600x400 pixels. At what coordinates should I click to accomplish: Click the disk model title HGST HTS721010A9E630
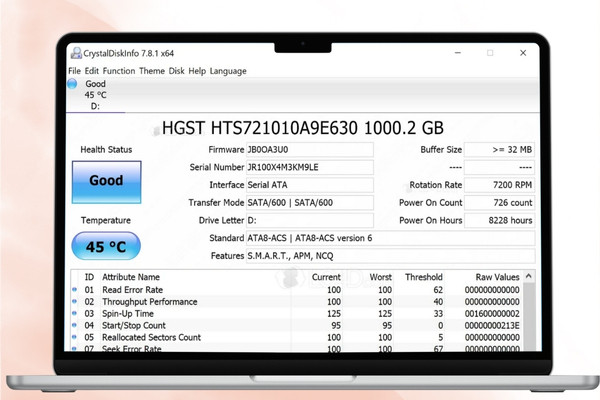(x=303, y=128)
